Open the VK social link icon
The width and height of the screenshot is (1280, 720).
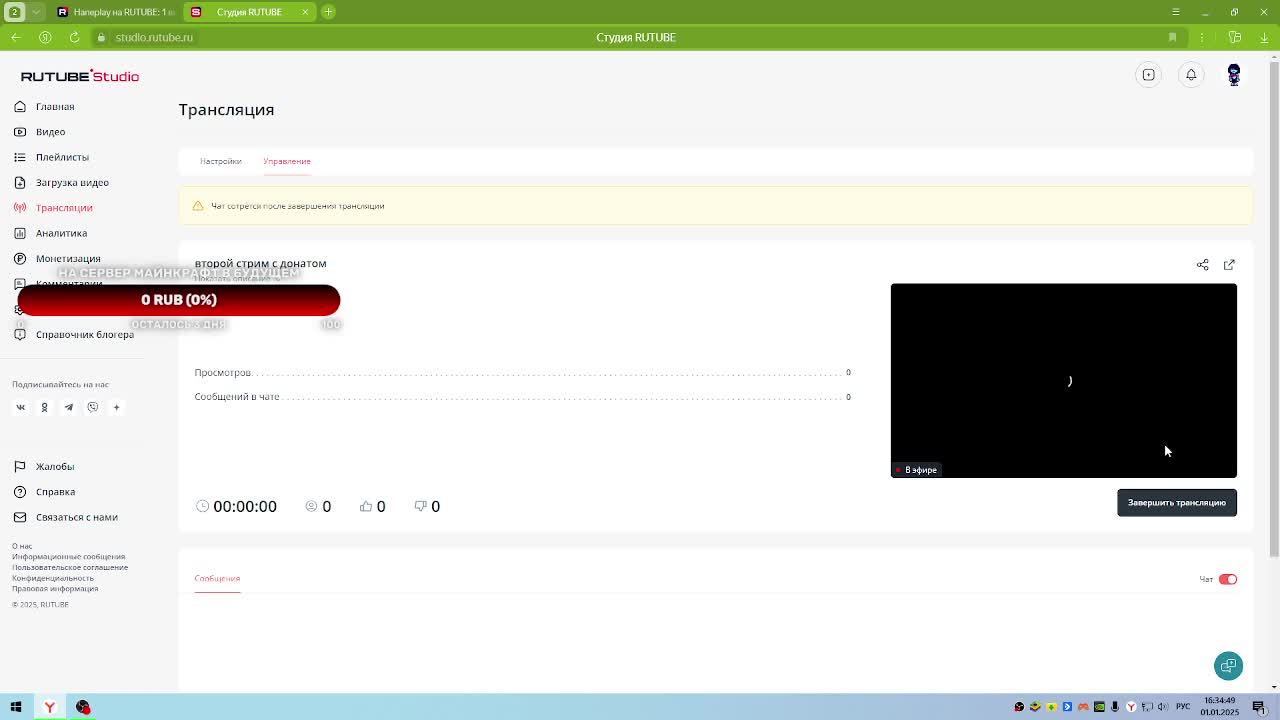tap(20, 407)
